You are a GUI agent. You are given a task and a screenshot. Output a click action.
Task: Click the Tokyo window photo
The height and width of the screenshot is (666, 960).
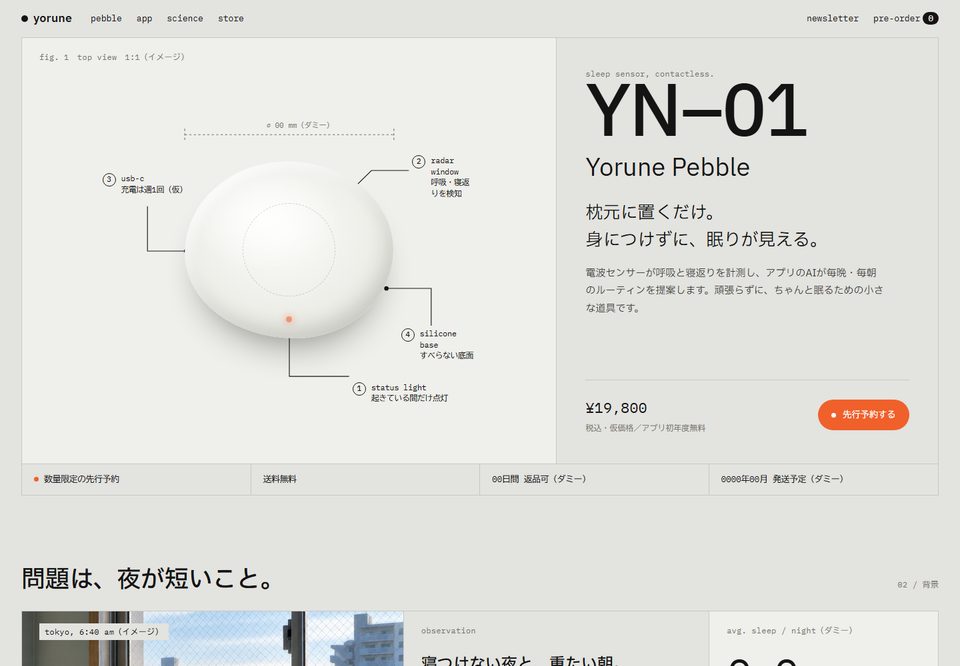[212, 638]
